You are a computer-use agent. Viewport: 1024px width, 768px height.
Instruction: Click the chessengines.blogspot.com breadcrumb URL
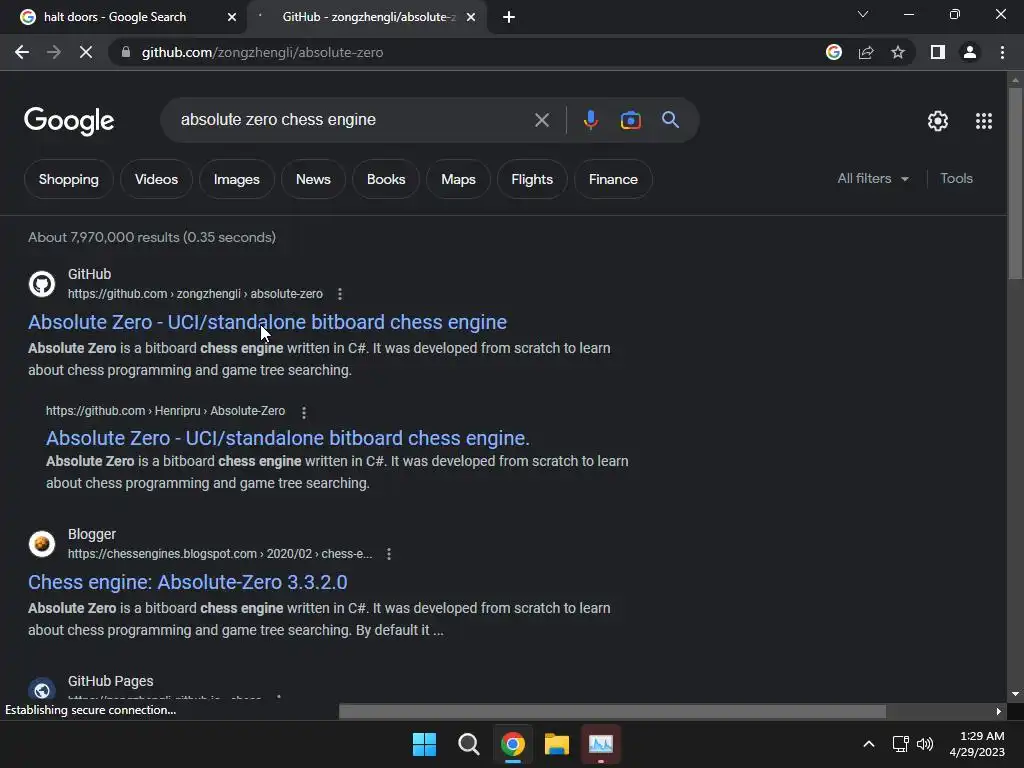click(220, 554)
